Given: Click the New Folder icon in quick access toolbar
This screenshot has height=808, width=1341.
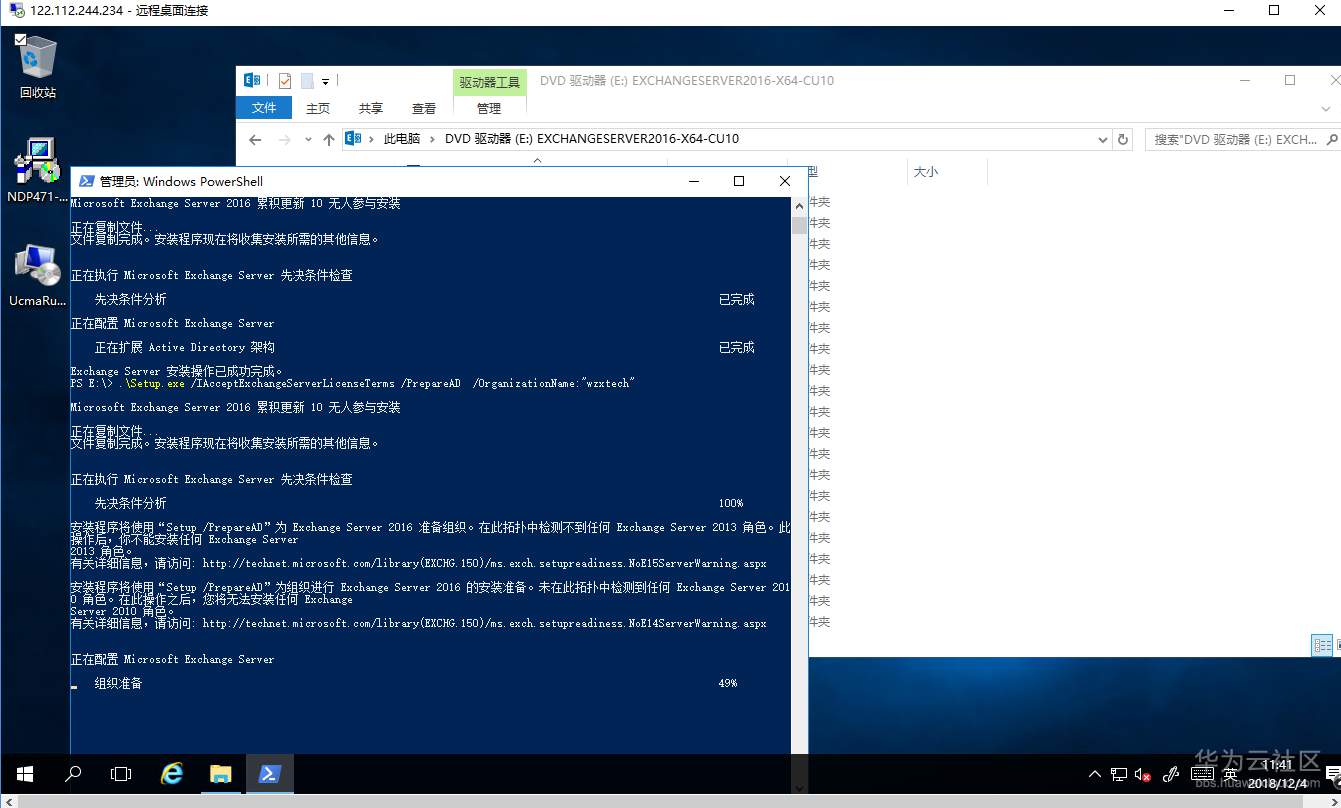Looking at the screenshot, I should (307, 81).
